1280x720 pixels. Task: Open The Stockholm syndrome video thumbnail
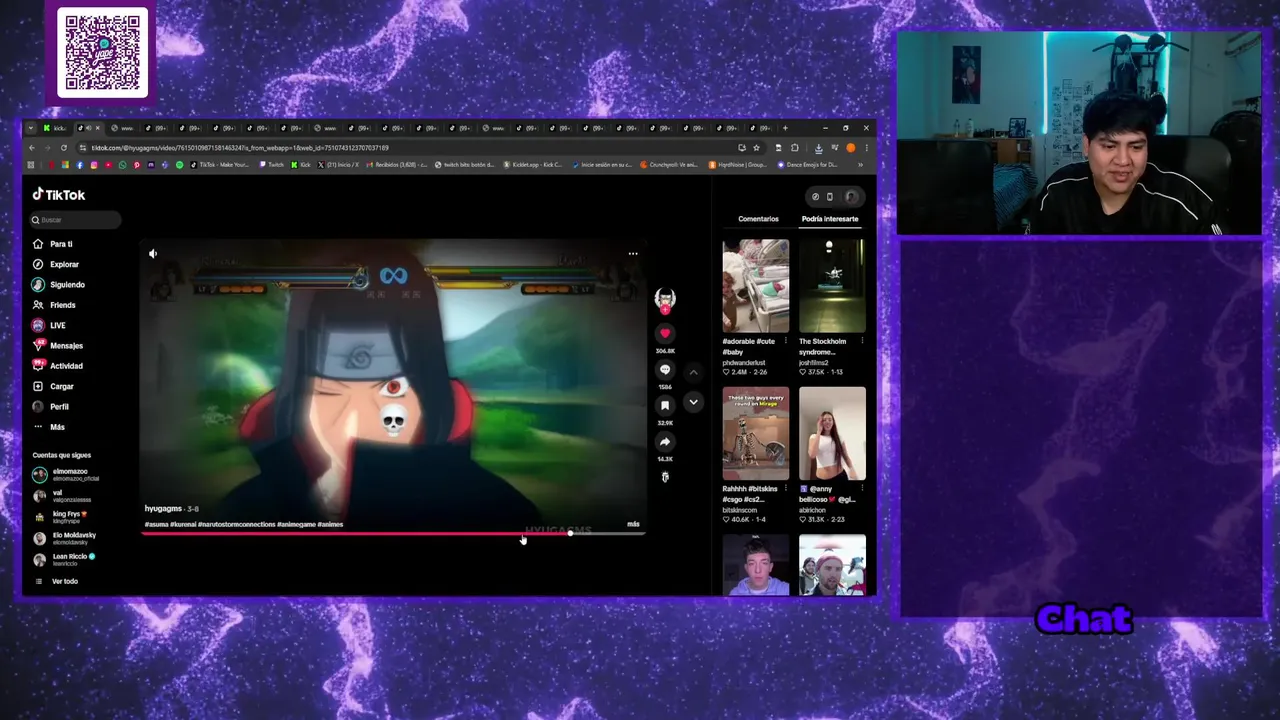(x=832, y=286)
